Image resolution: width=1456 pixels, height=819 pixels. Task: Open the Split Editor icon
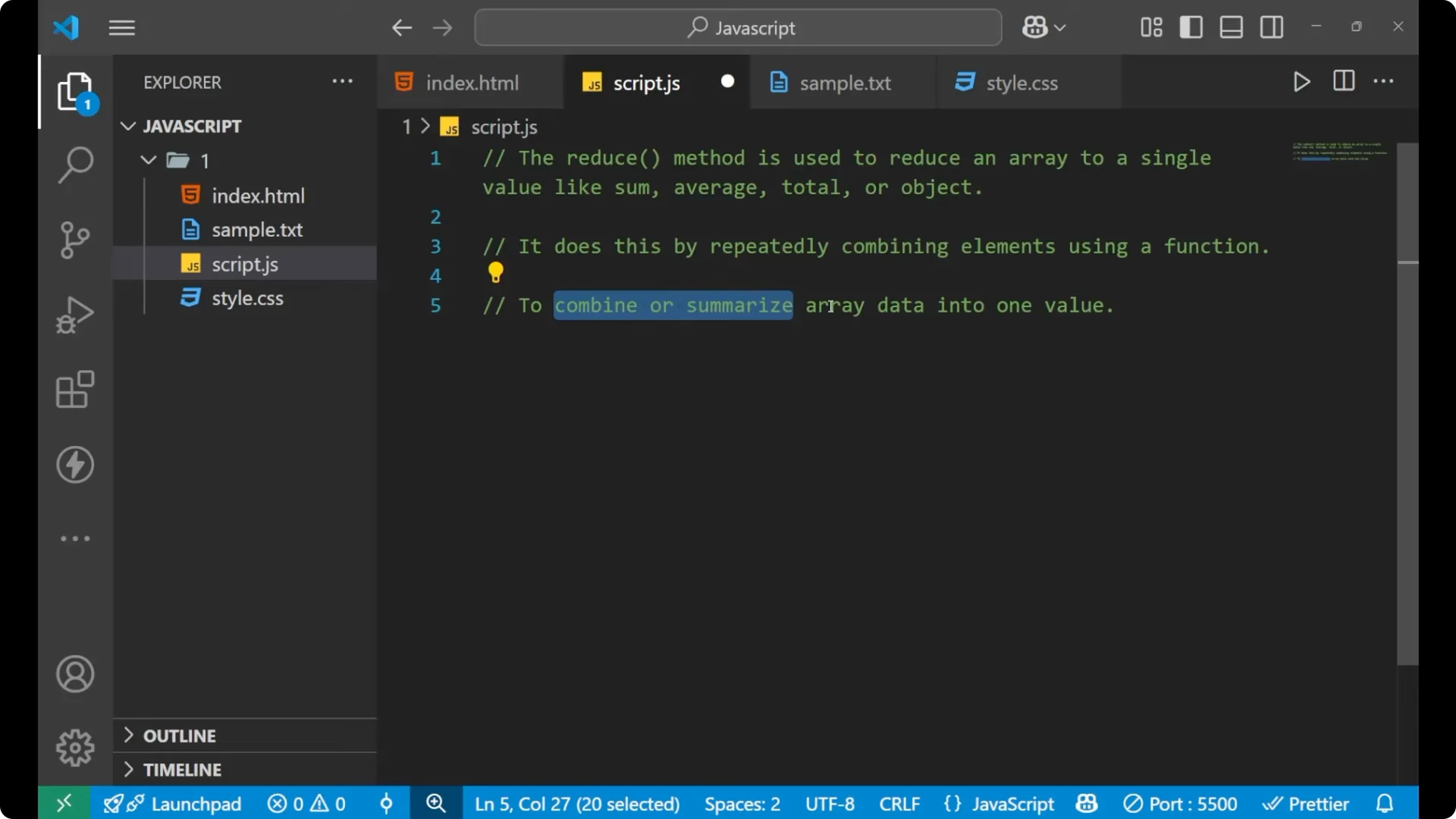point(1343,81)
